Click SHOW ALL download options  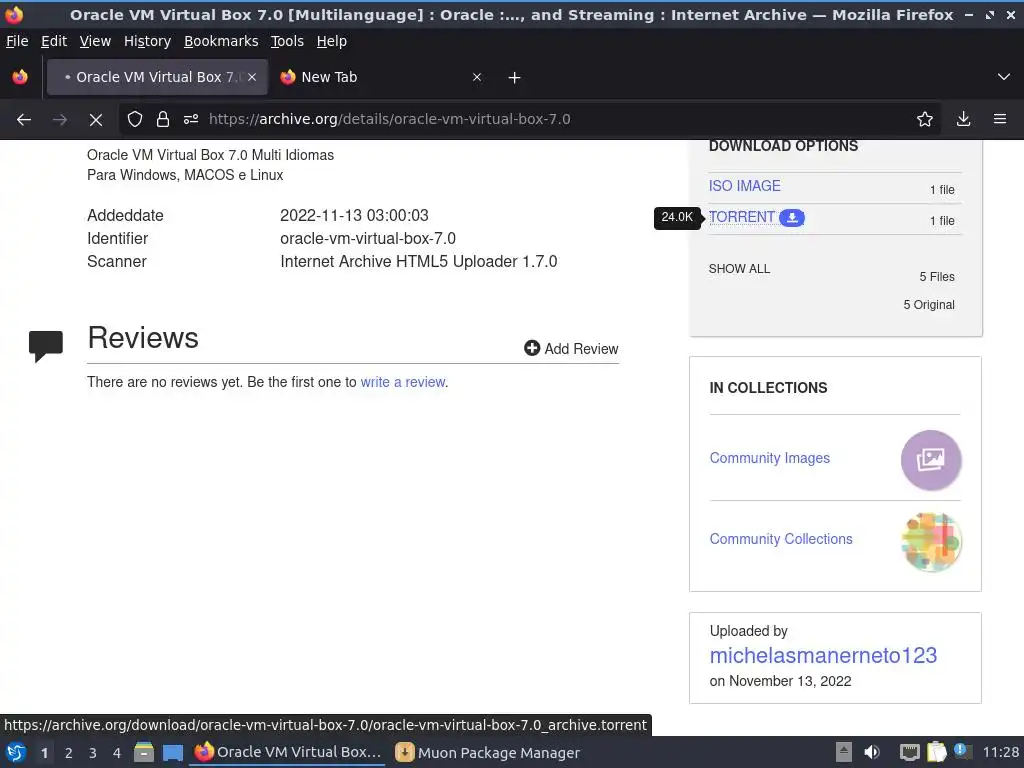pos(739,269)
